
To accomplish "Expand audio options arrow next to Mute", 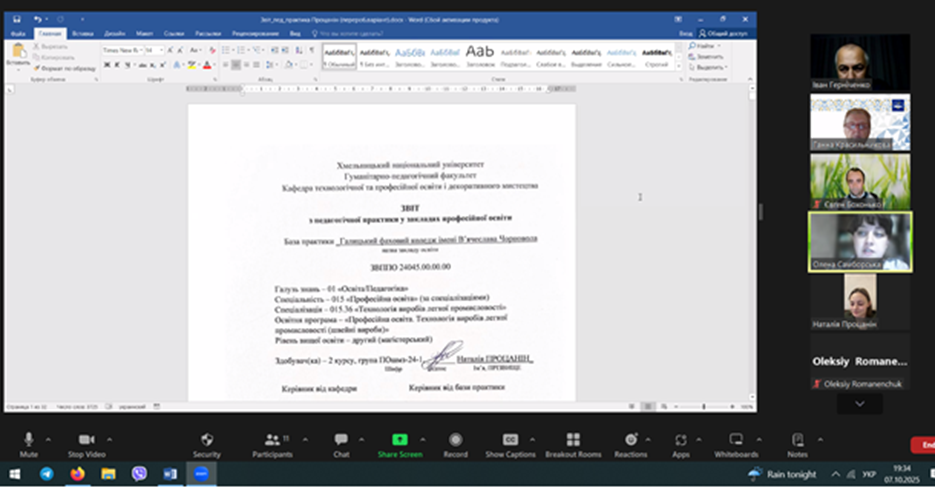I will [x=50, y=439].
